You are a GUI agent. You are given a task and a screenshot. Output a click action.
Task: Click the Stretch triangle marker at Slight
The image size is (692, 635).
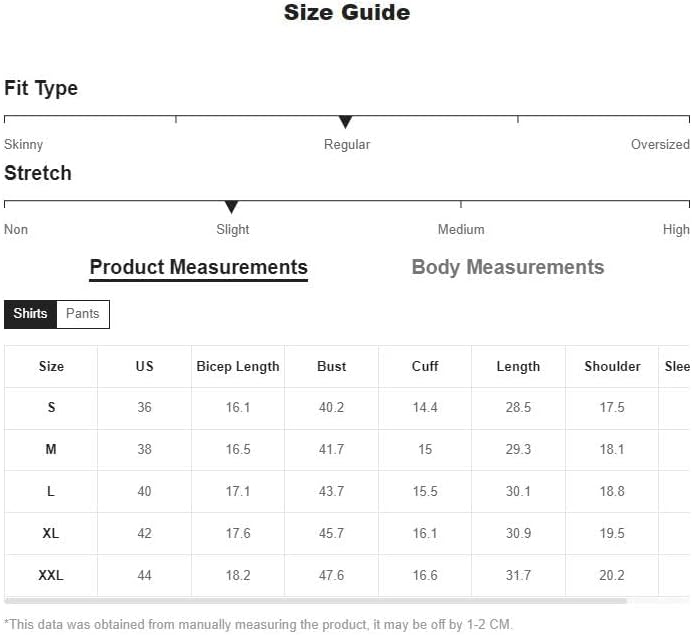pyautogui.click(x=231, y=207)
